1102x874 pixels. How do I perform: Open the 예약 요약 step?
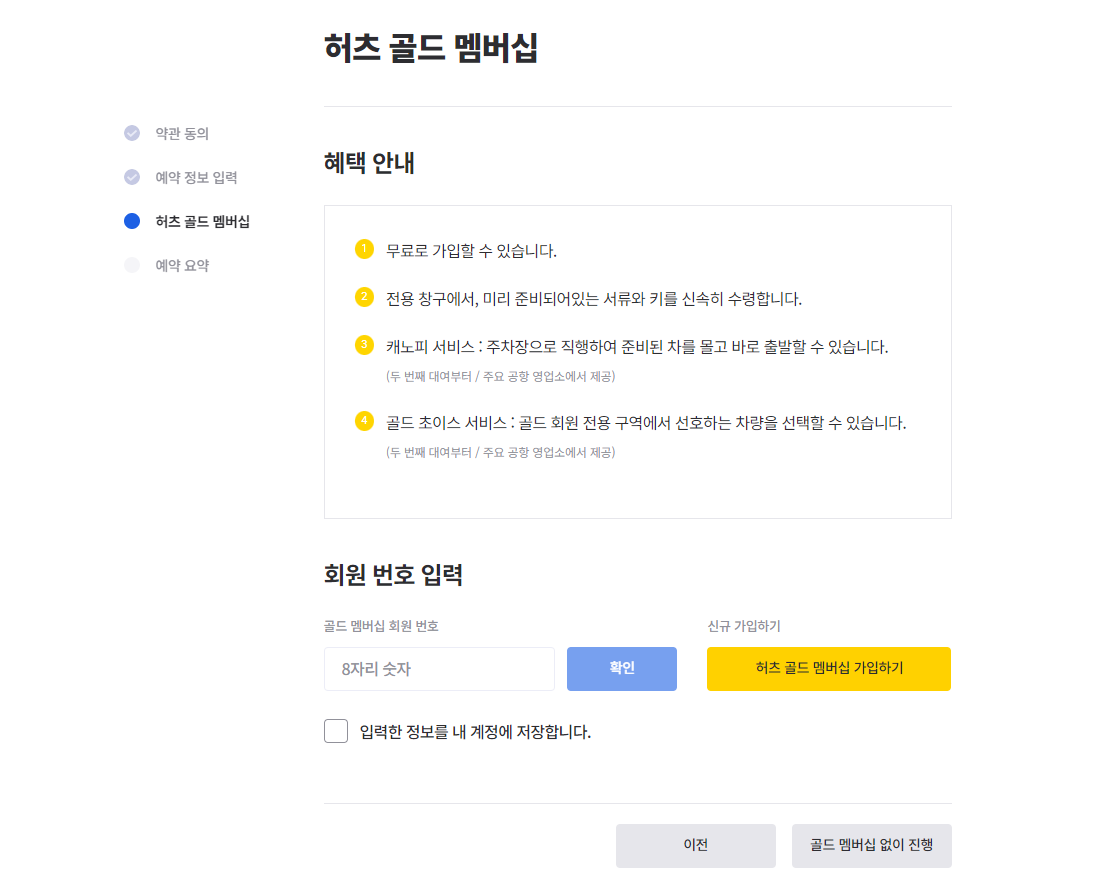pos(181,264)
